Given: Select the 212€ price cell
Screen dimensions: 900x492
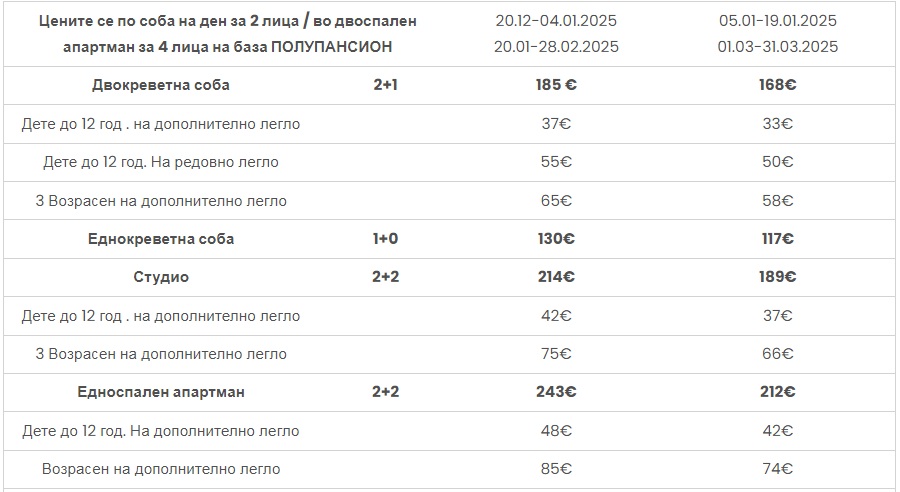Looking at the screenshot, I should pyautogui.click(x=777, y=392).
